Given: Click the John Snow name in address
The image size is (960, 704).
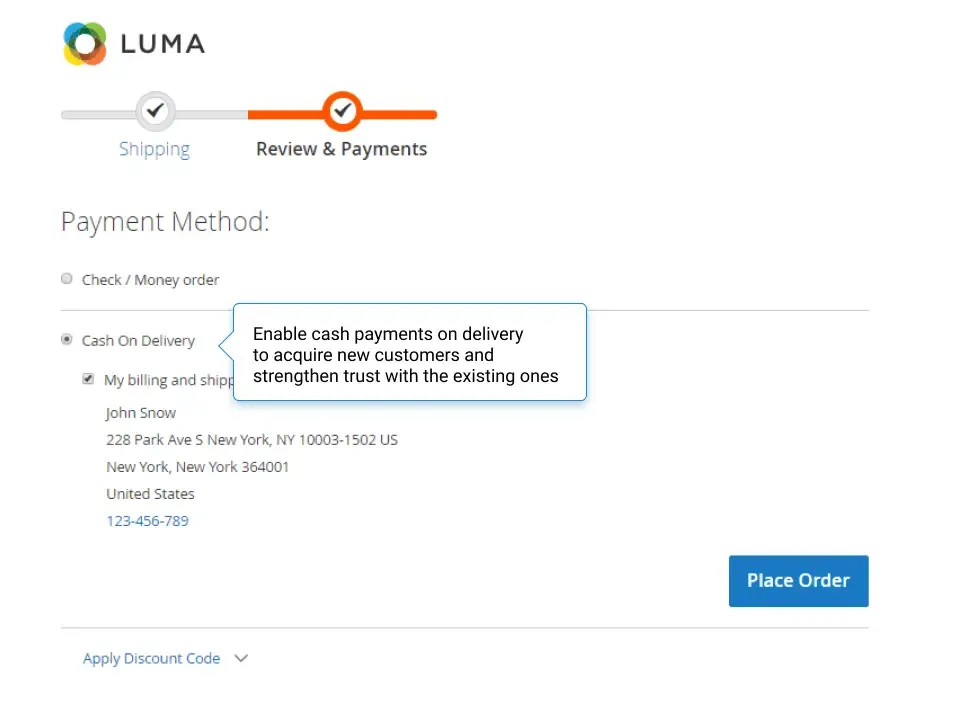Looking at the screenshot, I should [x=141, y=413].
